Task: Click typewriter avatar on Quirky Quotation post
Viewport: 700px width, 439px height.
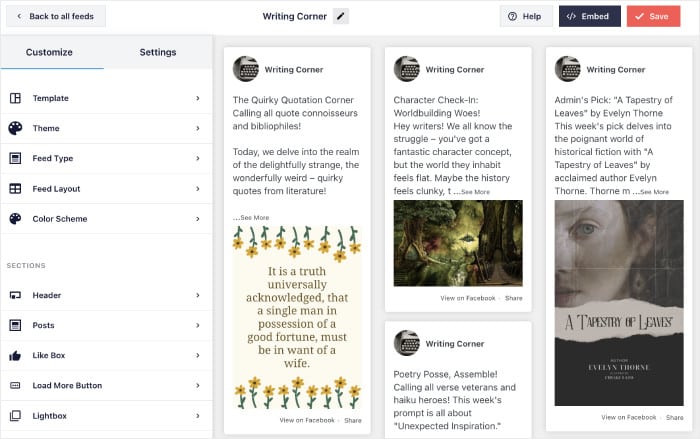Action: click(246, 69)
